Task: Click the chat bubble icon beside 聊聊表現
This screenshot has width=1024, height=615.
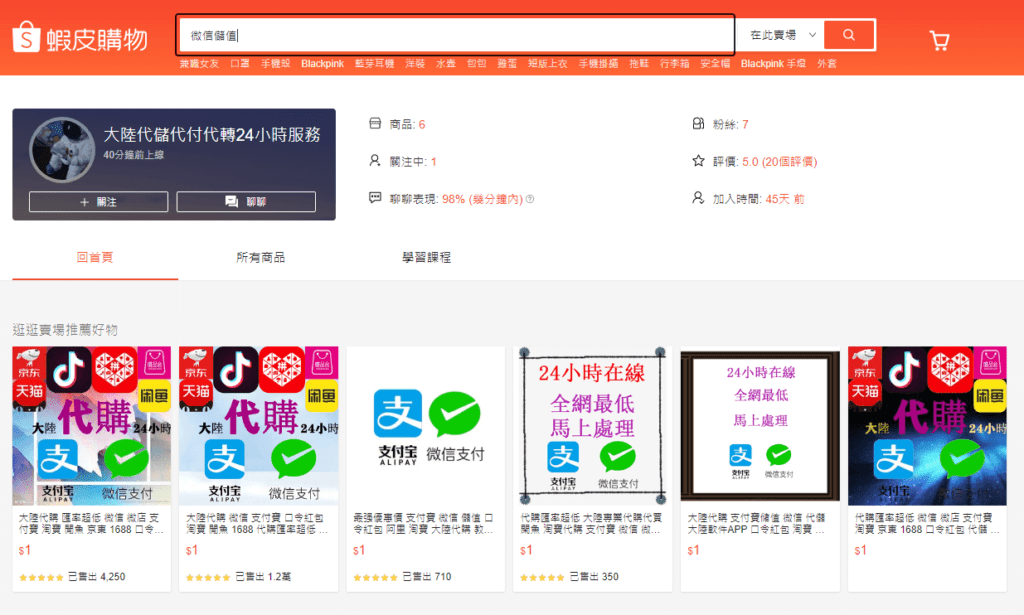Action: tap(375, 198)
